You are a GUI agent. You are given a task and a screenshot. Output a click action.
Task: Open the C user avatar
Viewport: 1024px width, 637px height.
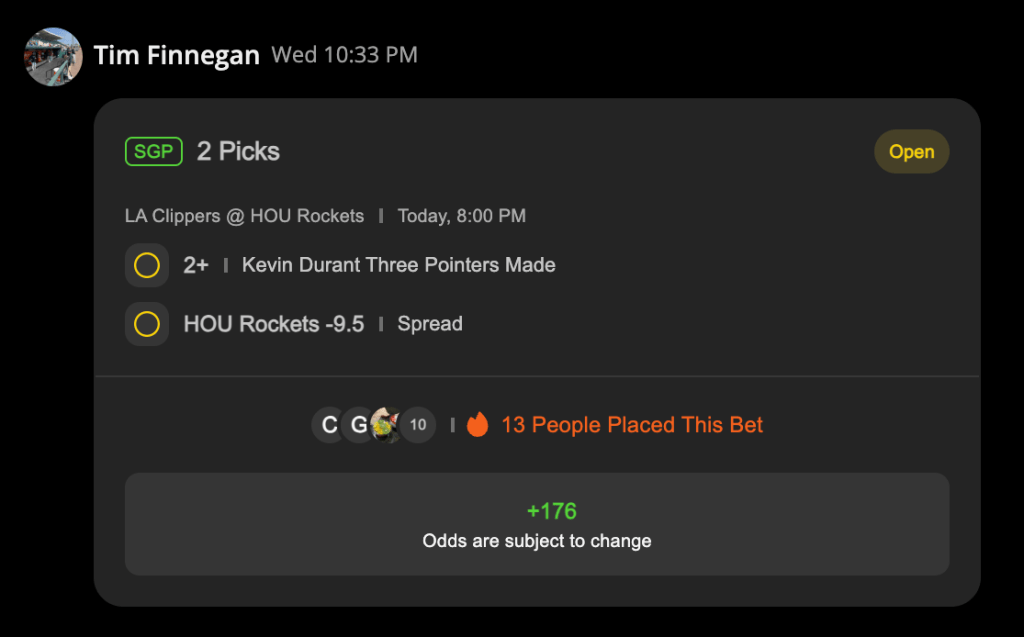[x=329, y=425]
